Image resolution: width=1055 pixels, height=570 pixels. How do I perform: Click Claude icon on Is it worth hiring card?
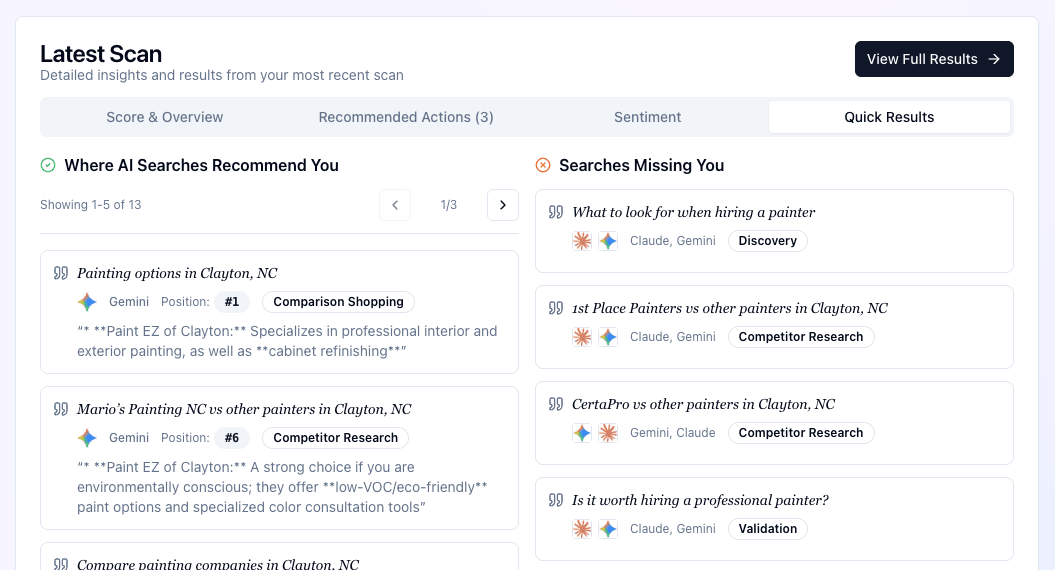pos(582,529)
